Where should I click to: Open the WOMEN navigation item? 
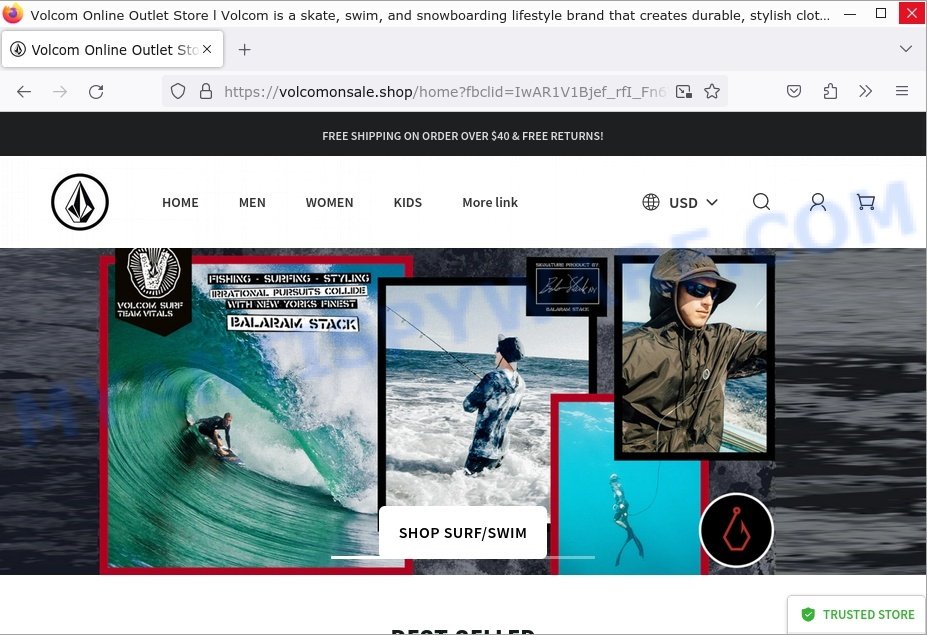(329, 202)
